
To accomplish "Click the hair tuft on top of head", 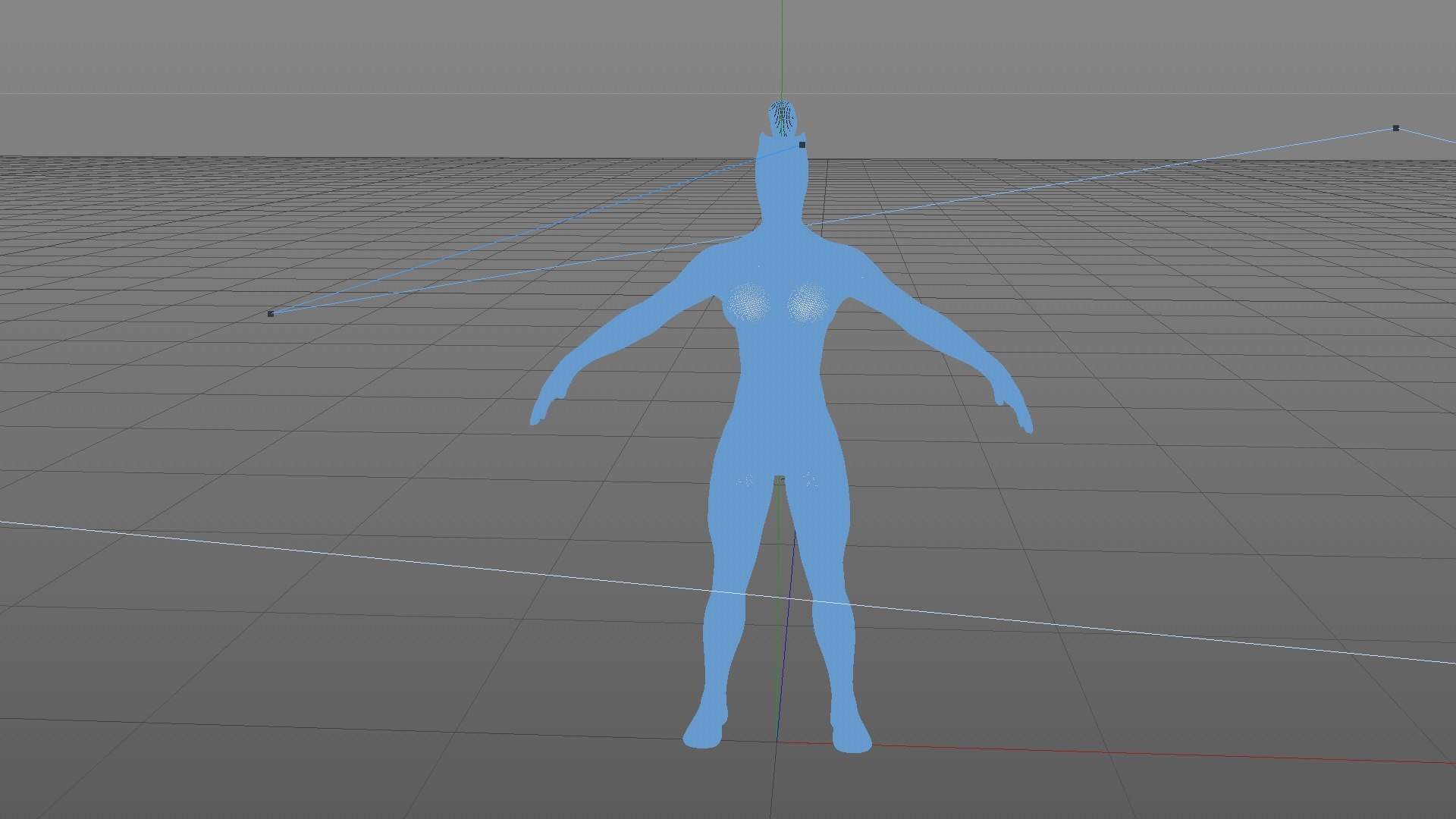I will tap(780, 118).
